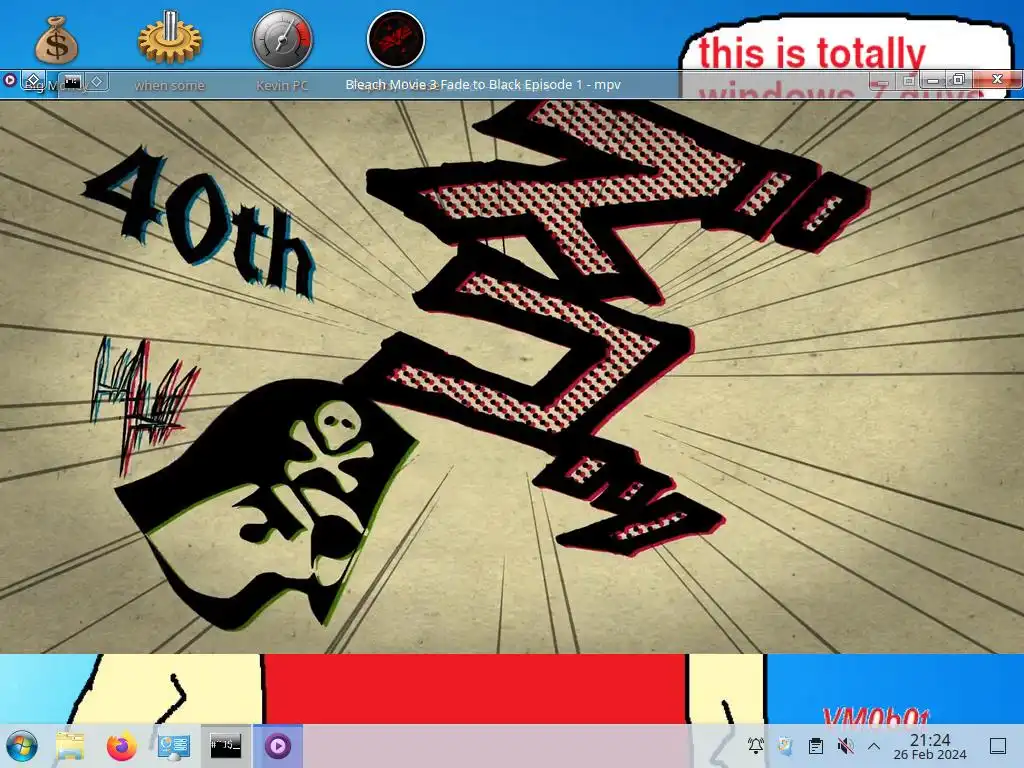Click the mpv title bar text
The width and height of the screenshot is (1024, 768).
(x=483, y=84)
